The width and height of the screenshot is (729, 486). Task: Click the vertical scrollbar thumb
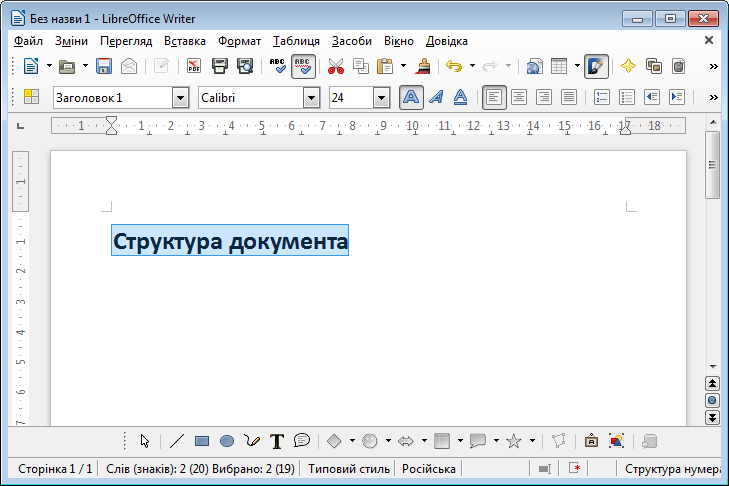pyautogui.click(x=712, y=166)
